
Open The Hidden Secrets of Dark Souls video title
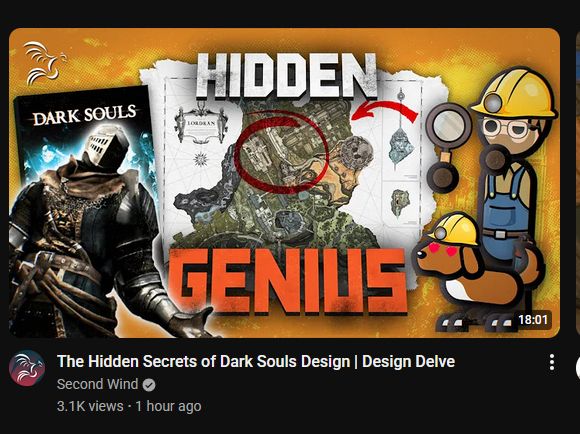(256, 361)
